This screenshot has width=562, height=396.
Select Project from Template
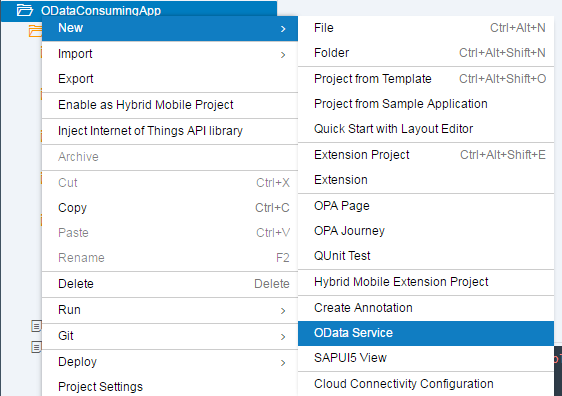coord(426,79)
